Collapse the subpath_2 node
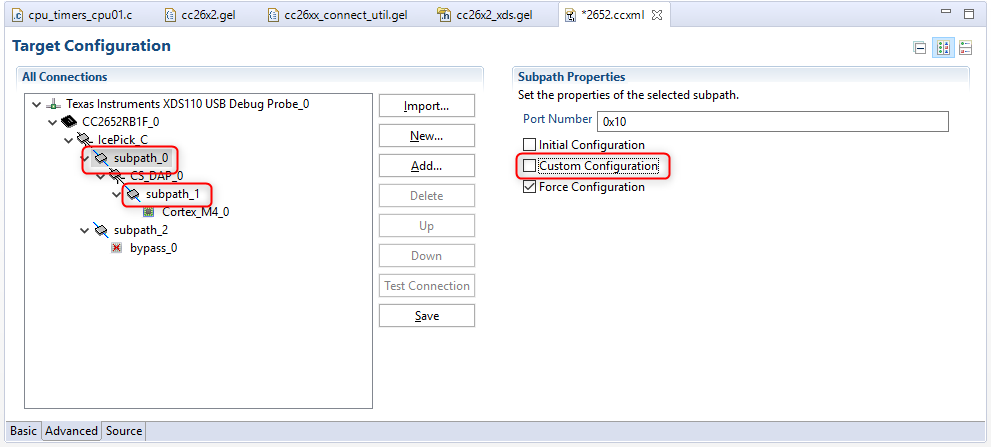 click(x=85, y=230)
